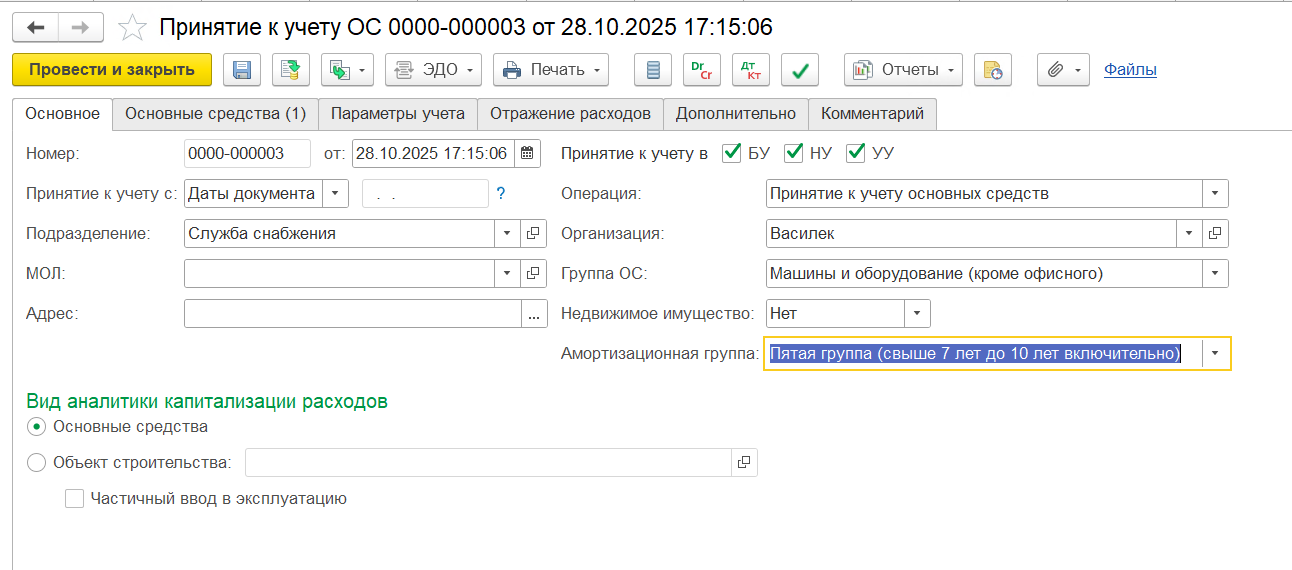The height and width of the screenshot is (570, 1292).
Task: Switch to the Основное tab
Action: [x=62, y=114]
